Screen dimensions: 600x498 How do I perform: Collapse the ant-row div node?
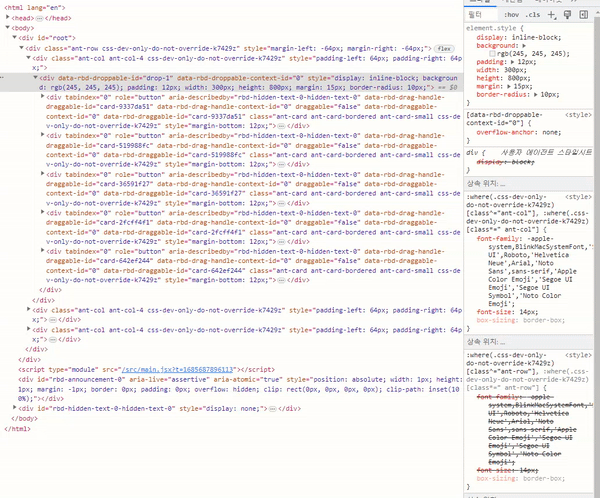[x=21, y=48]
